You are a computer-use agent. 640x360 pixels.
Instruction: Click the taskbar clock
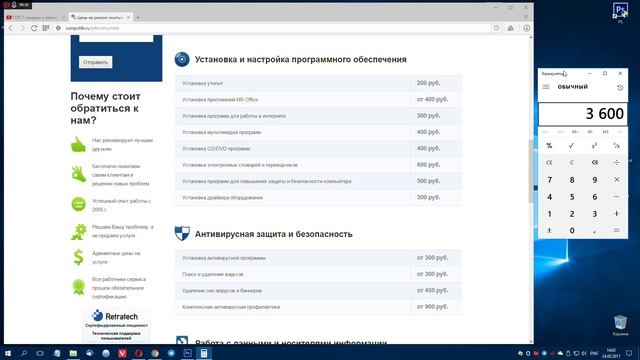click(611, 353)
